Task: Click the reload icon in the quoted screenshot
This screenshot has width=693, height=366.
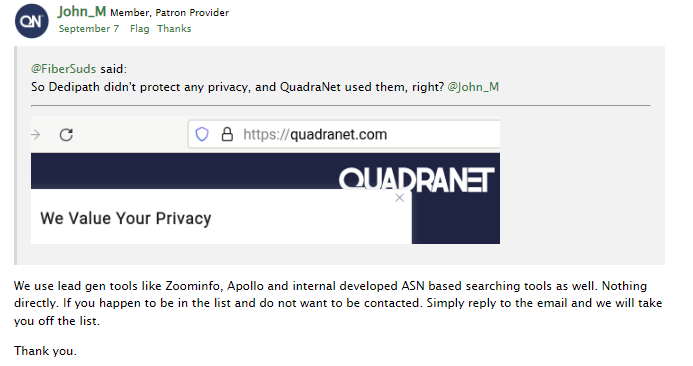Action: click(x=66, y=134)
